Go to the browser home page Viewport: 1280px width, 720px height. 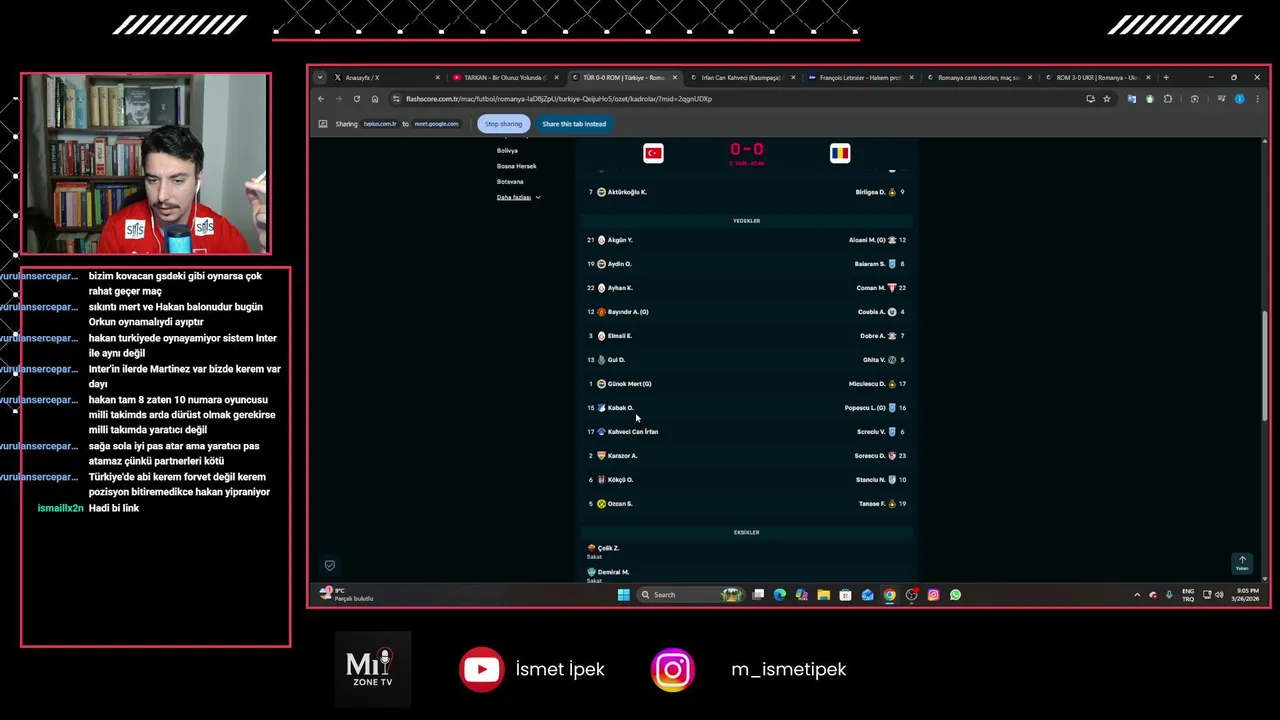(374, 99)
